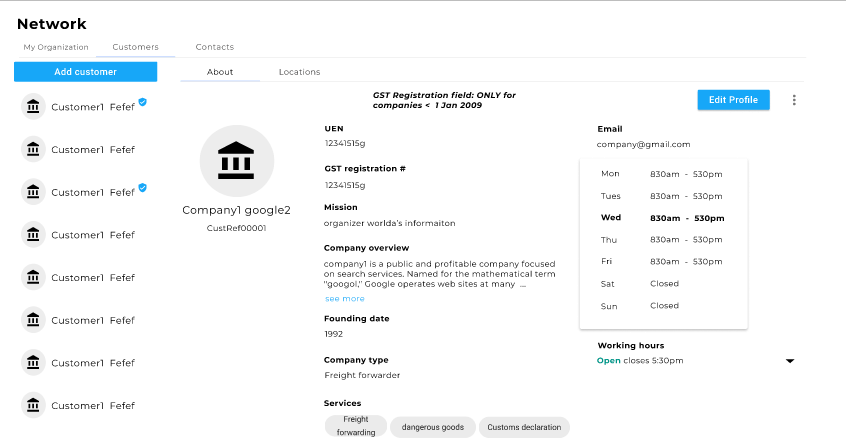
Task: Click the last customer's bank icon in list
Action: pos(33,405)
